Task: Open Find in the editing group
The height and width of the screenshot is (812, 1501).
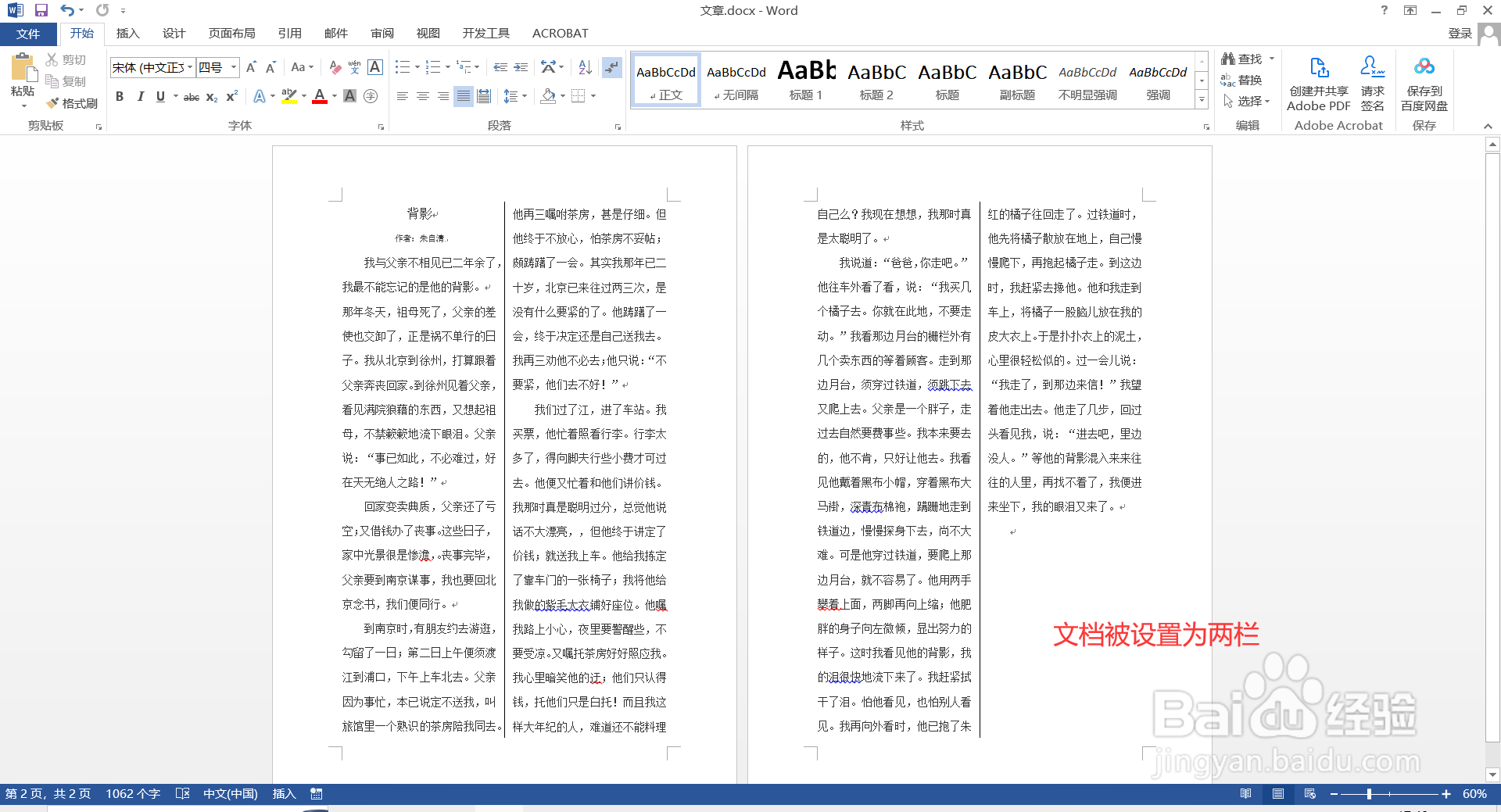Action: click(x=1243, y=59)
